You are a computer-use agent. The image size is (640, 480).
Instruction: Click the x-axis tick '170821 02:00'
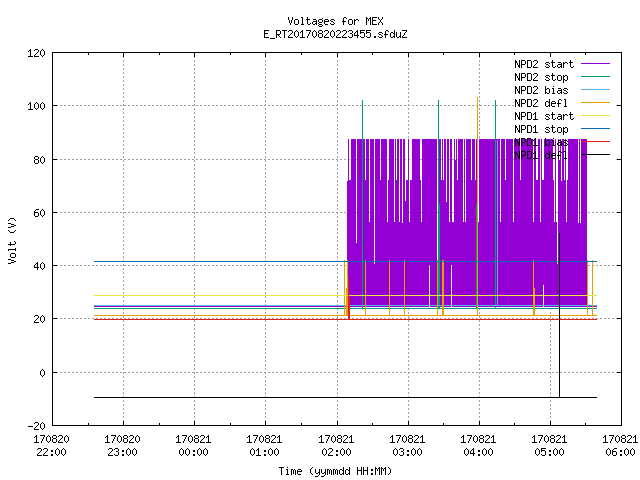pyautogui.click(x=336, y=446)
